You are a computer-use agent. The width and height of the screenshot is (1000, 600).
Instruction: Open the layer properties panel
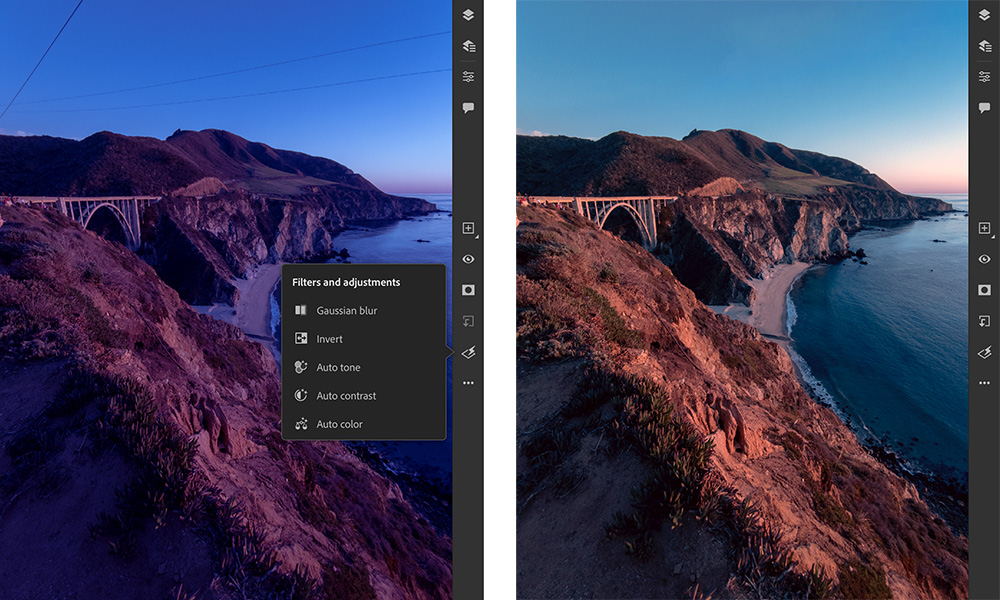(x=468, y=44)
